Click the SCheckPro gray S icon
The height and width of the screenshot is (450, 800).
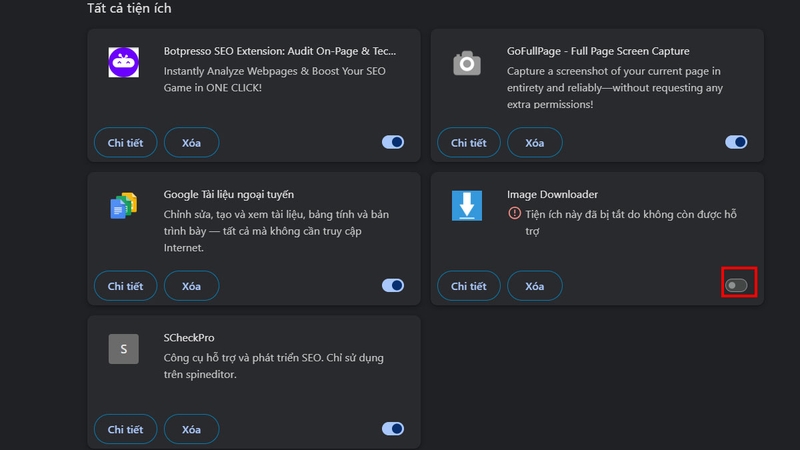pyautogui.click(x=123, y=349)
